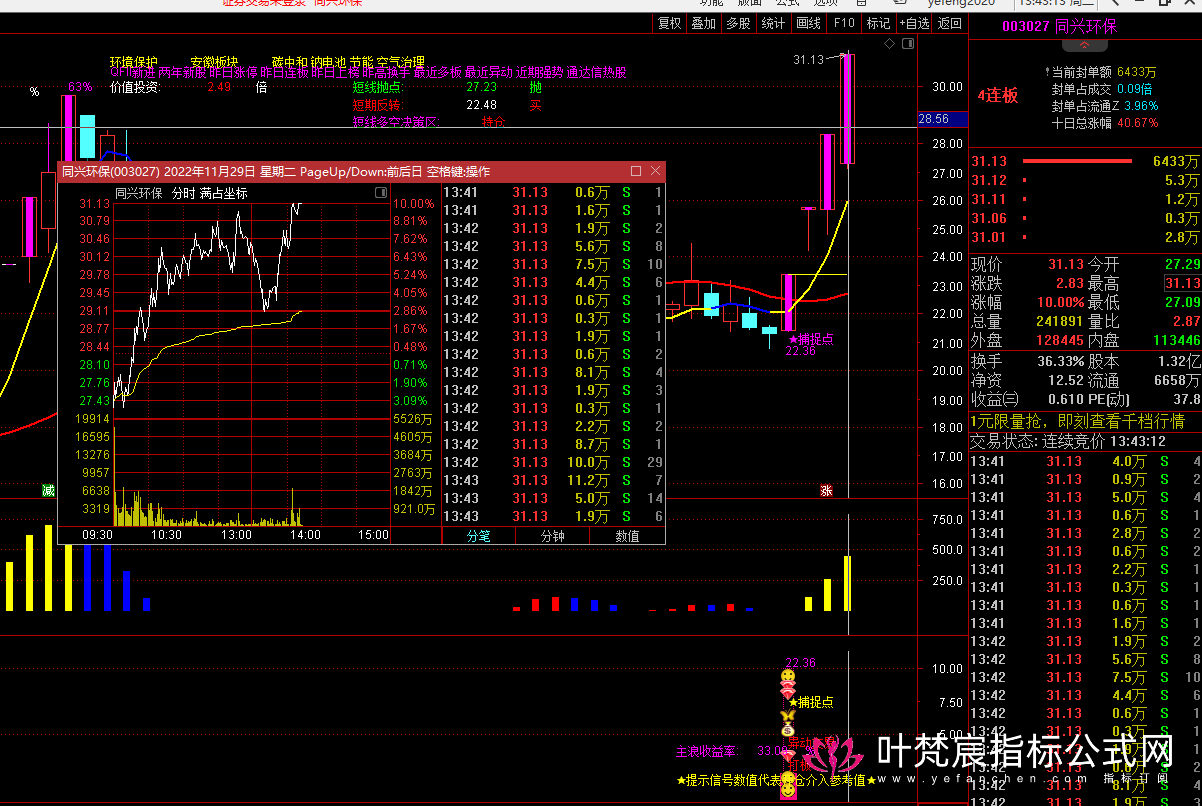Image resolution: width=1202 pixels, height=806 pixels.
Task: Click the 减 marker on the chart
Action: pyautogui.click(x=48, y=490)
